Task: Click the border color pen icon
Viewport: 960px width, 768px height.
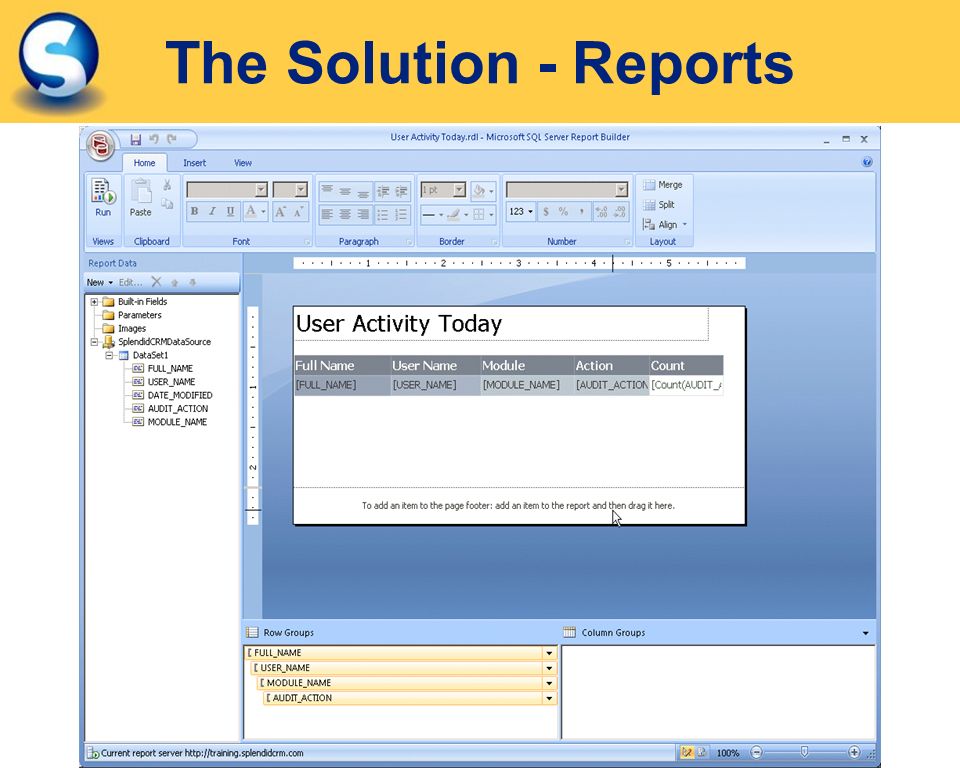Action: [454, 214]
